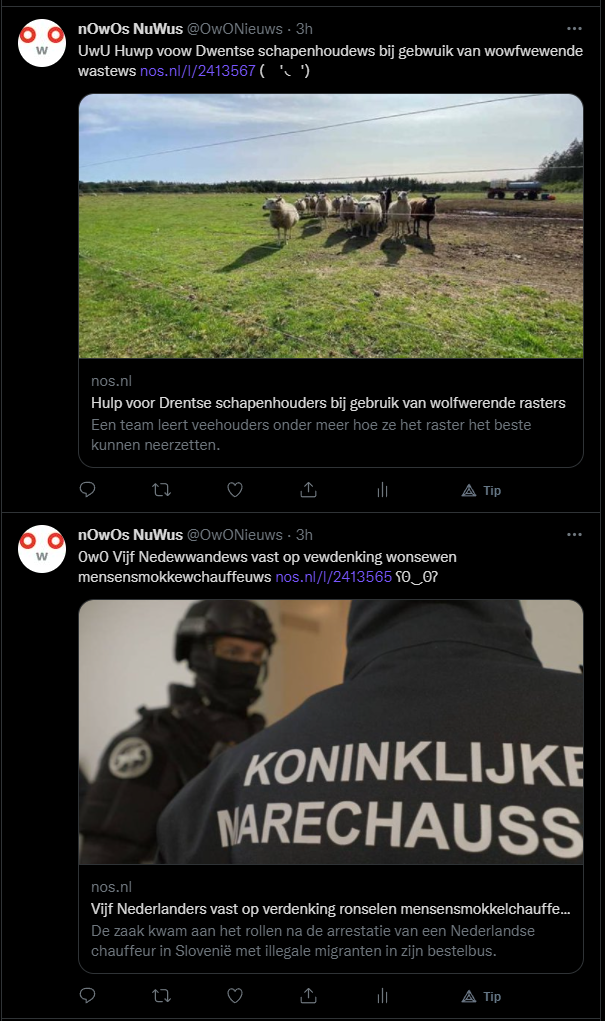Open the Koninklijke Marechaussee photo

coord(331,732)
